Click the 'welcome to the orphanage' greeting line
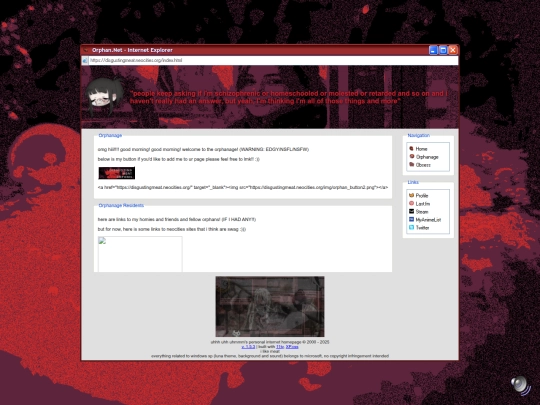The image size is (540, 405). 203,149
